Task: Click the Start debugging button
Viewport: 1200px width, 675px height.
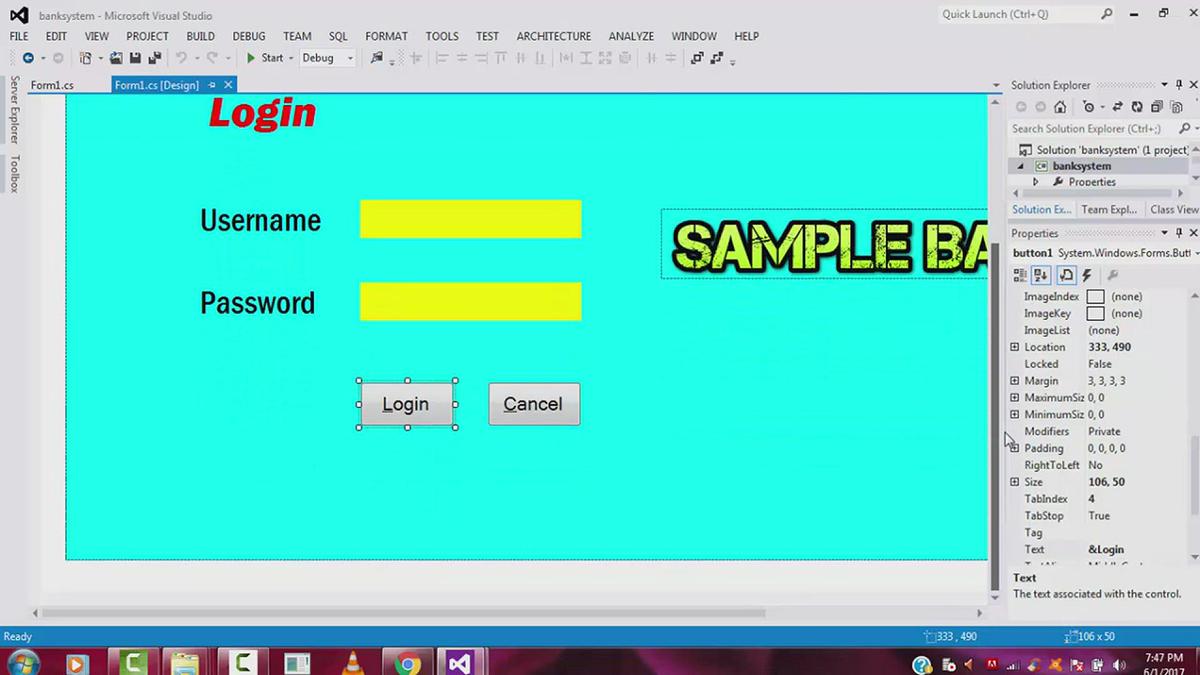Action: pyautogui.click(x=266, y=58)
